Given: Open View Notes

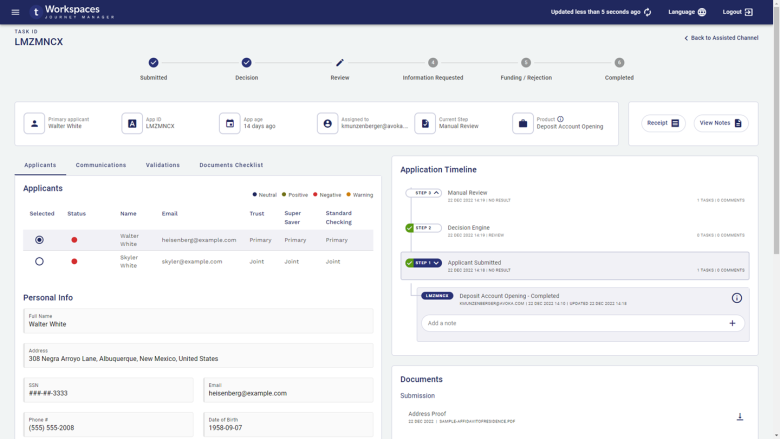Looking at the screenshot, I should (x=720, y=123).
